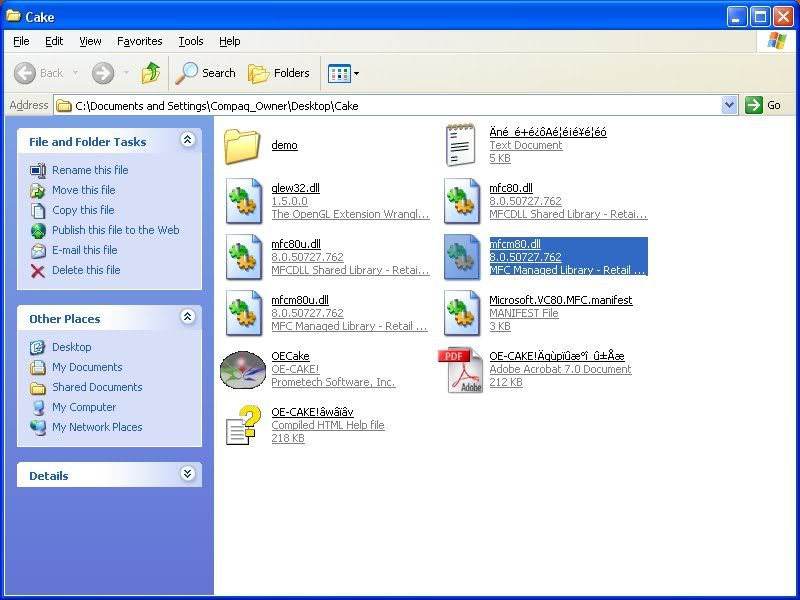Click the glew32.dll file name
The image size is (800, 600).
(x=295, y=188)
